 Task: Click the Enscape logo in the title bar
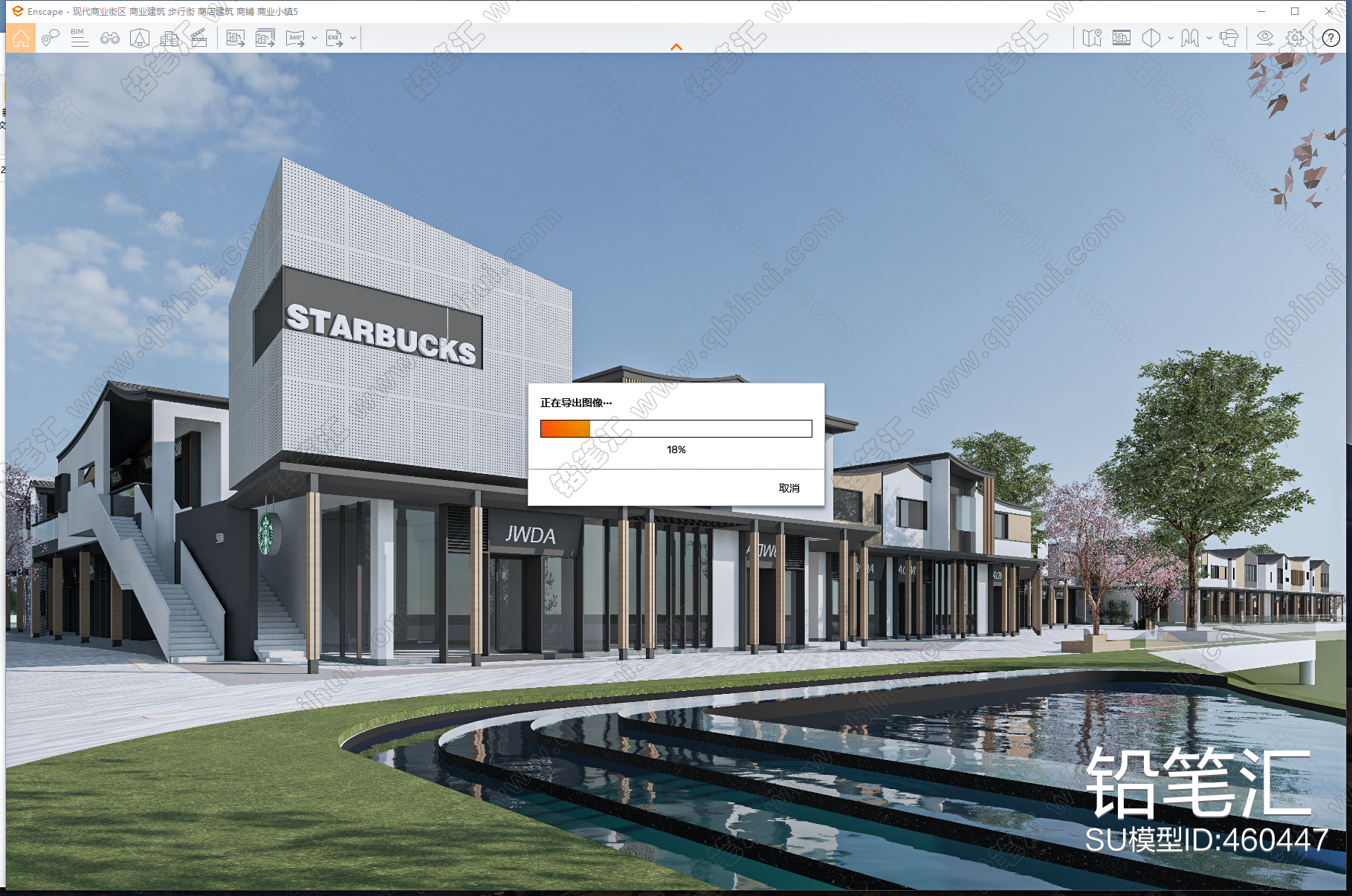coord(18,11)
